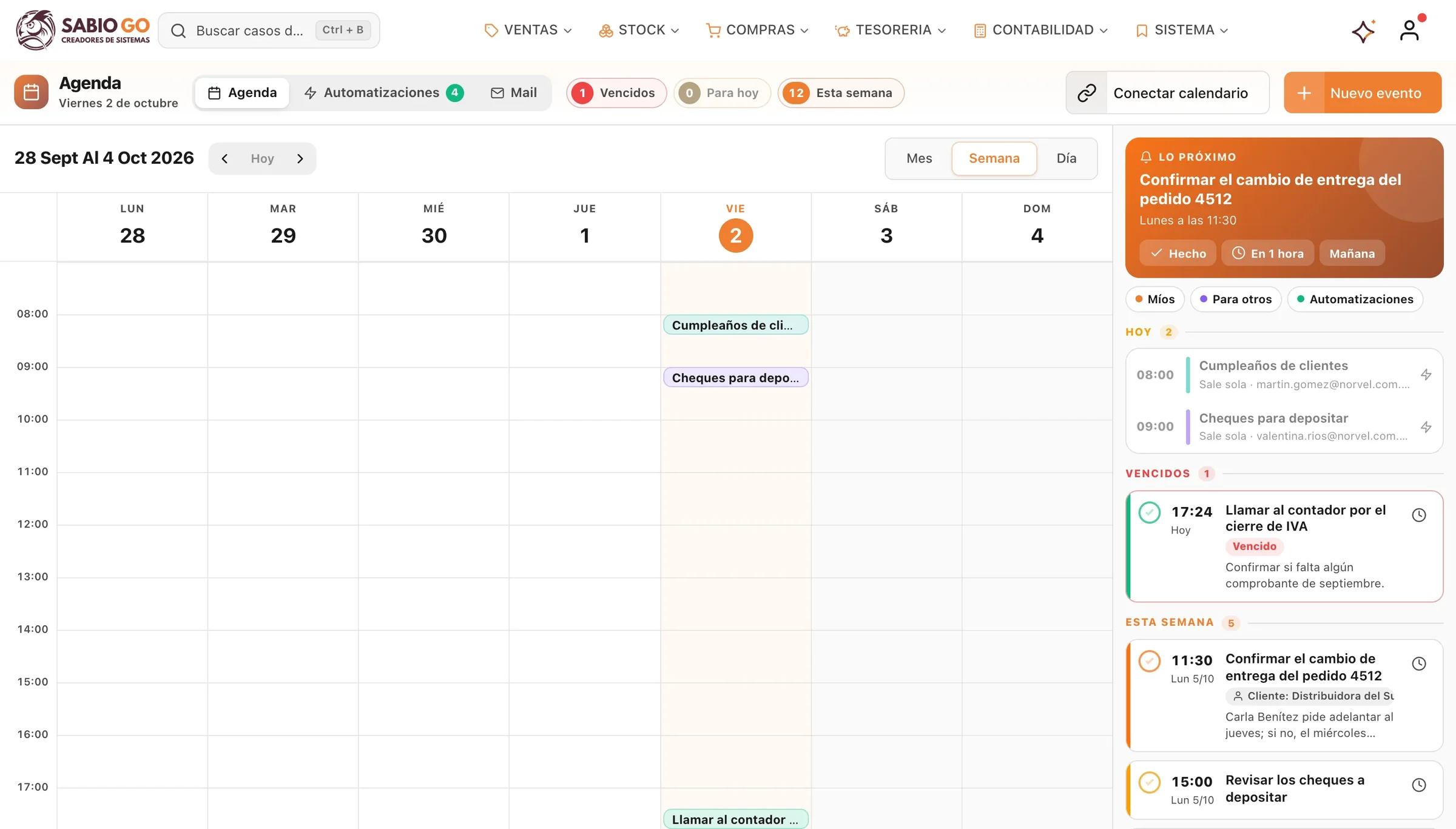
Task: Click the clock icon on Revisar los cheques
Action: [1419, 785]
